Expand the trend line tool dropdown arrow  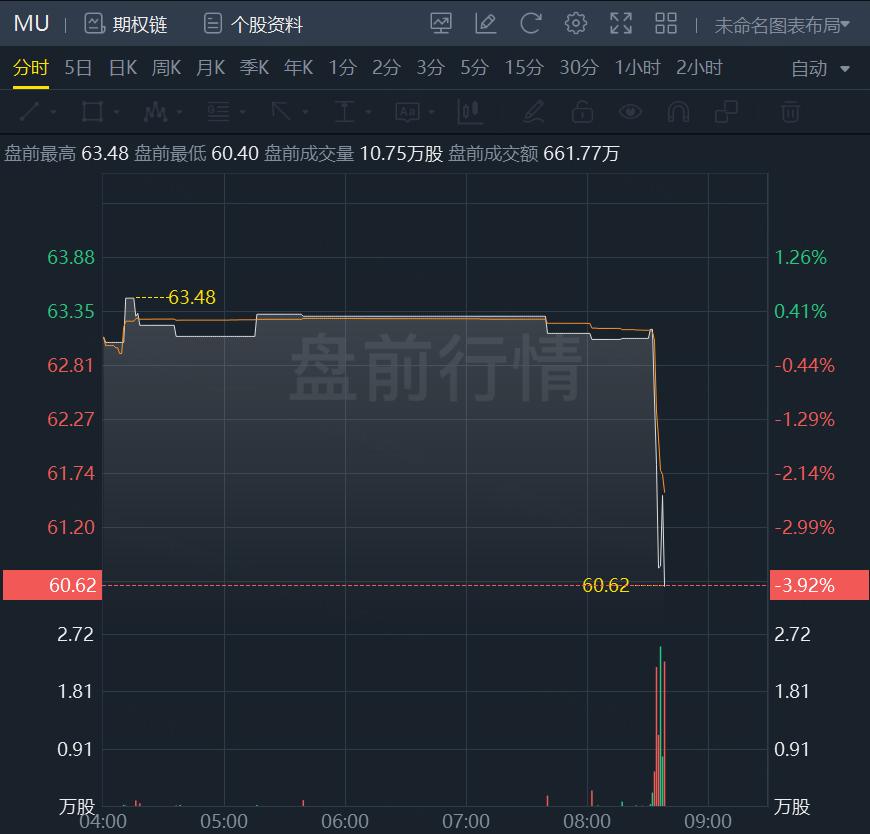[x=54, y=112]
